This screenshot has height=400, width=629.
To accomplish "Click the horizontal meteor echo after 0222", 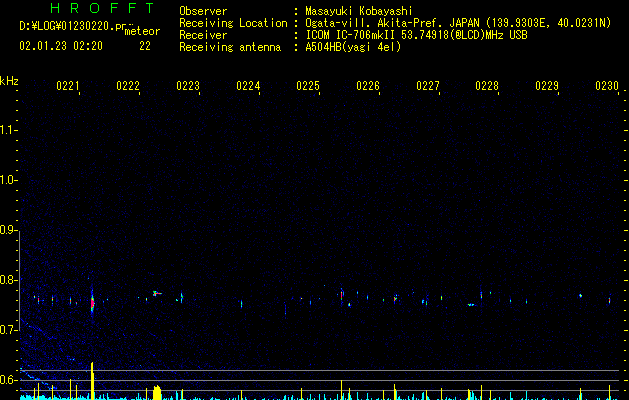I will [157, 294].
